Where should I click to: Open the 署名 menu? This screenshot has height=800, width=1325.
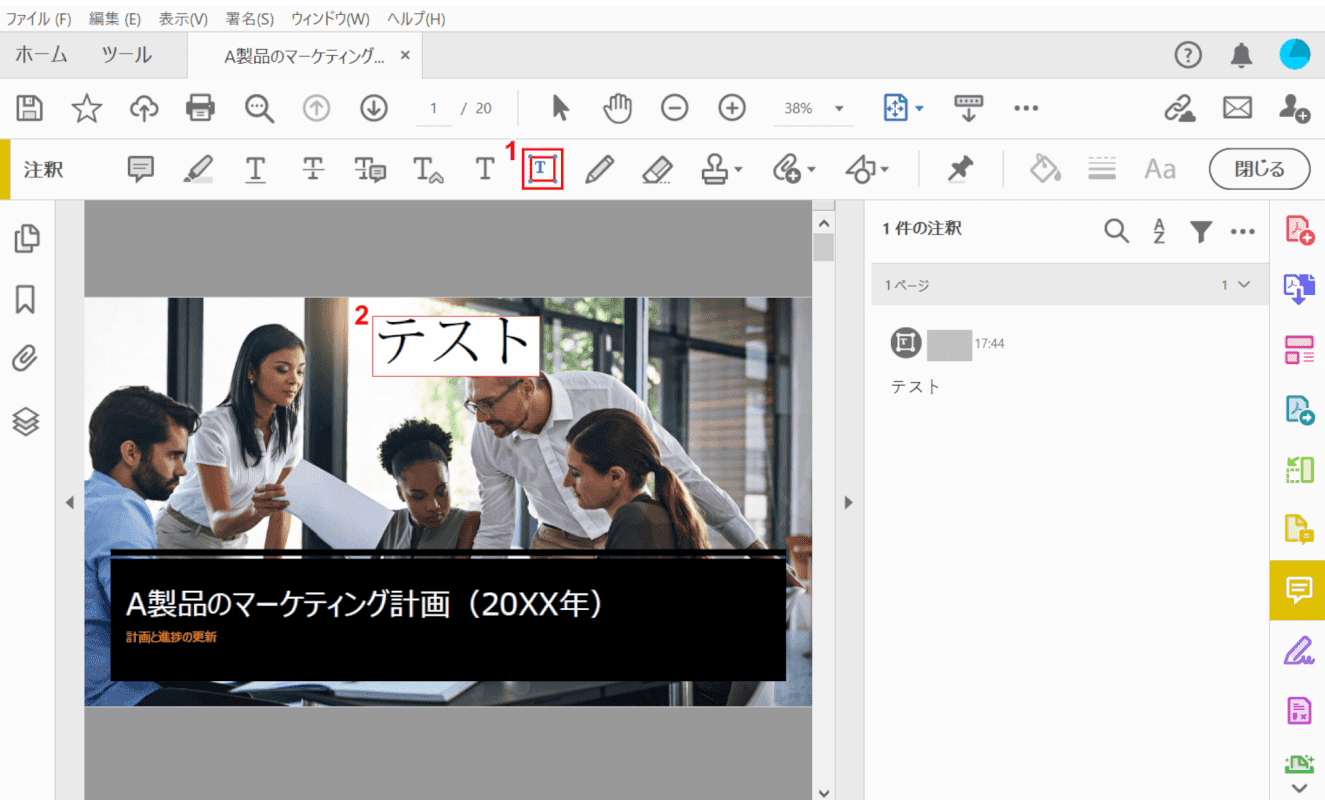(250, 19)
